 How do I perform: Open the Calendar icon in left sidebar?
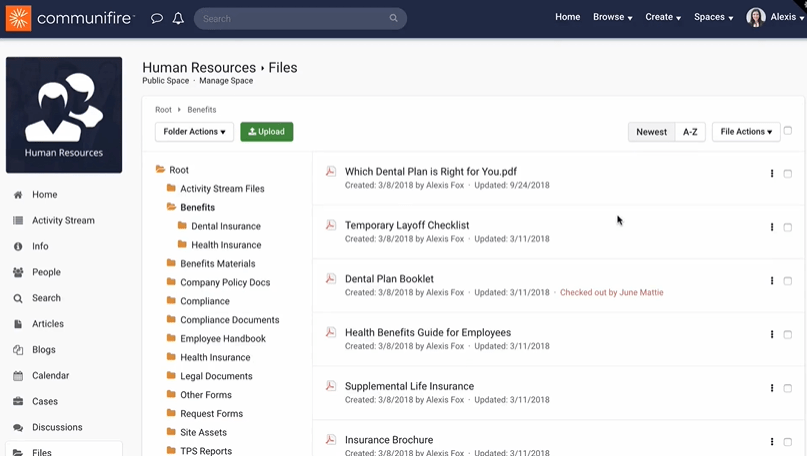coord(18,376)
